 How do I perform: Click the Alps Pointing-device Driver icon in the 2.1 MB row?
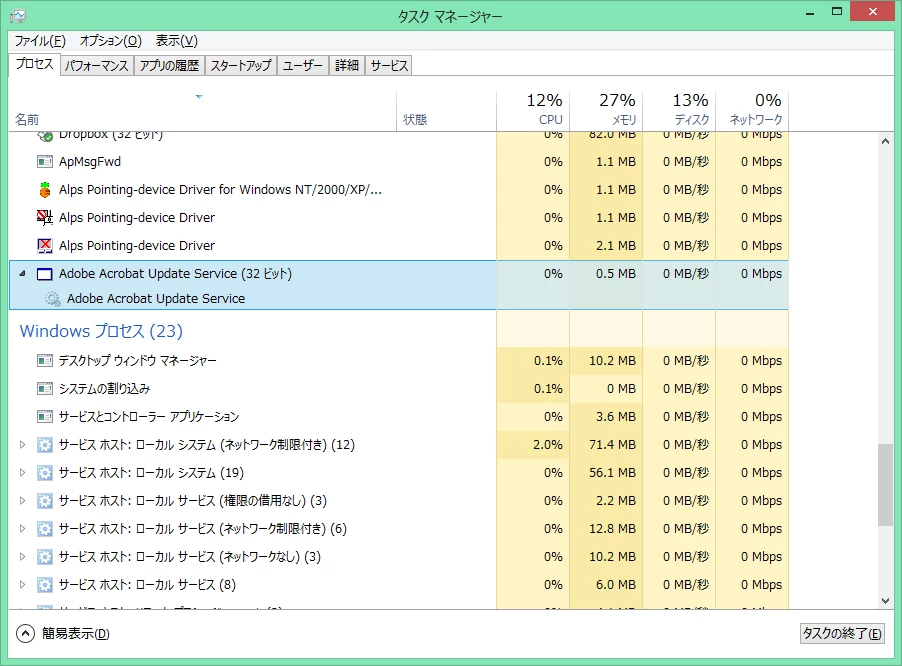(x=45, y=246)
